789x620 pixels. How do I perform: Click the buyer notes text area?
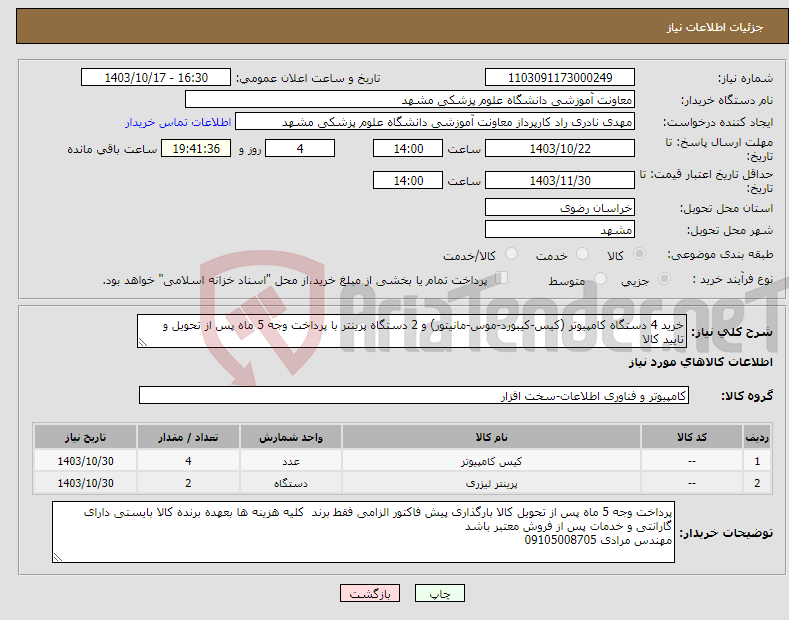[363, 532]
